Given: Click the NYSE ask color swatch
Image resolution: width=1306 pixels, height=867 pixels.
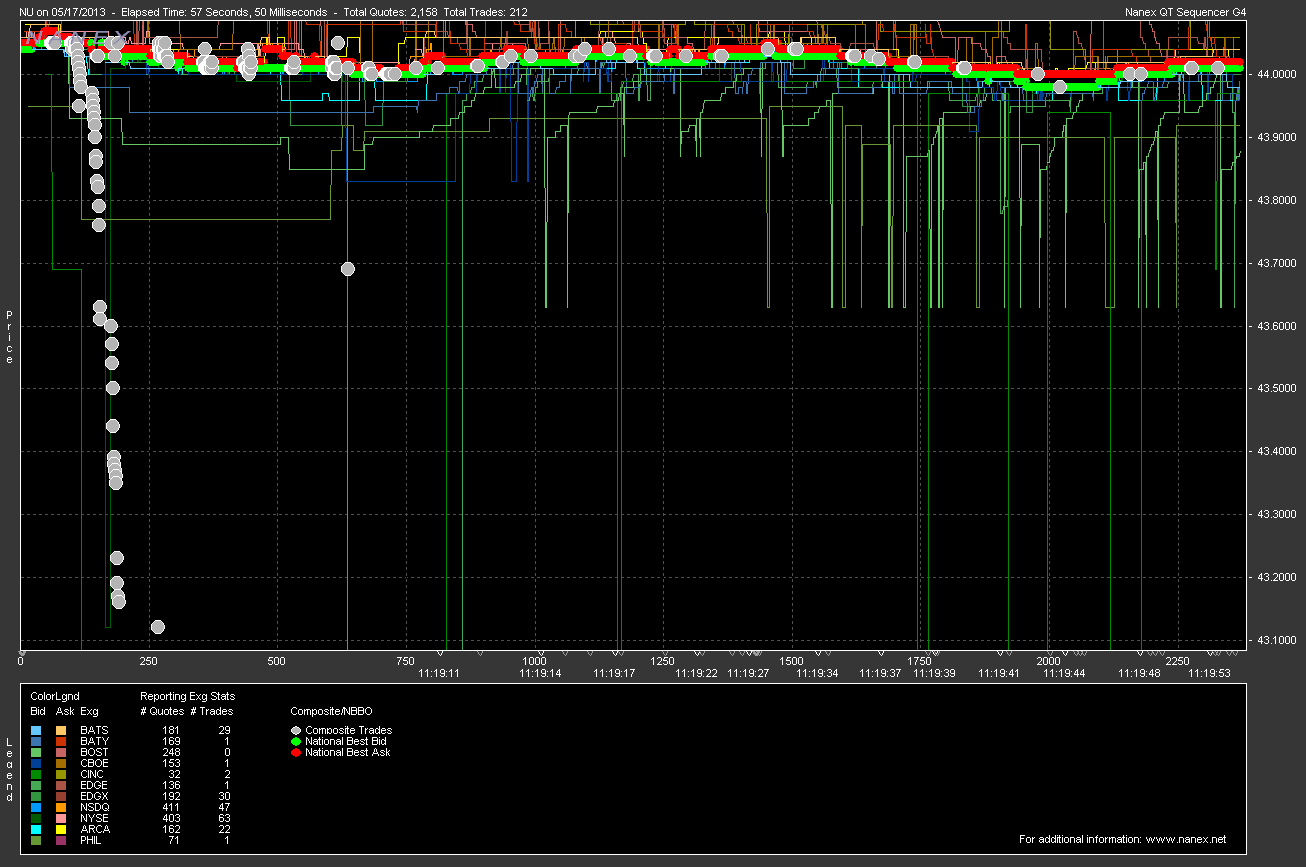Looking at the screenshot, I should (x=61, y=818).
